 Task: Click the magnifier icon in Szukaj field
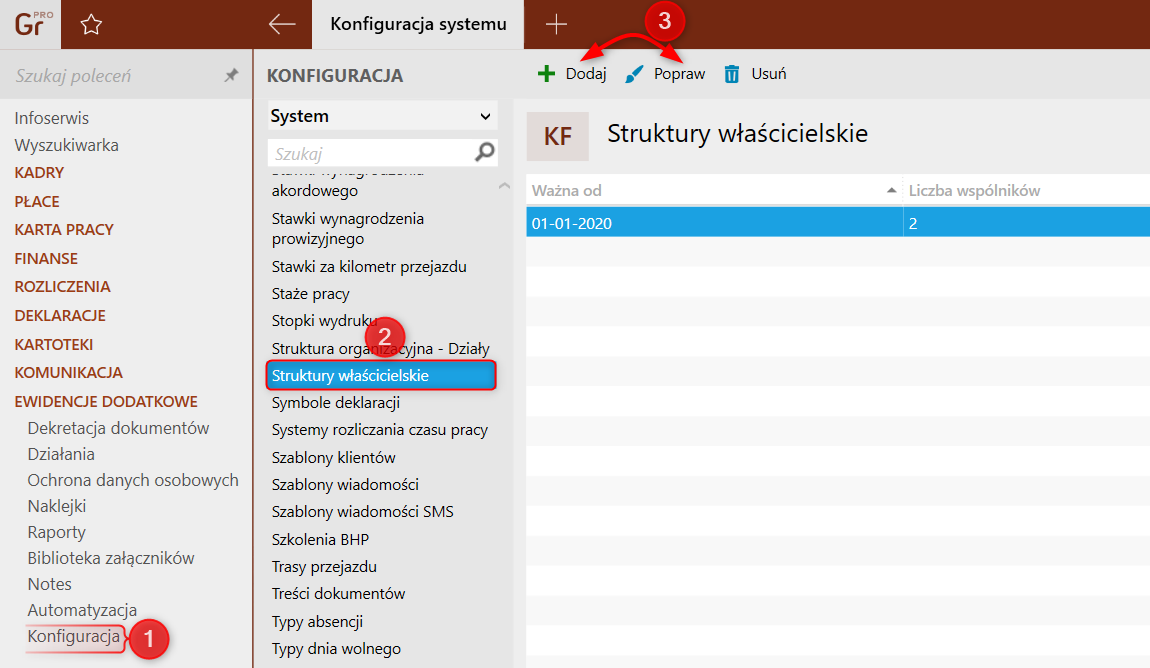(x=484, y=153)
